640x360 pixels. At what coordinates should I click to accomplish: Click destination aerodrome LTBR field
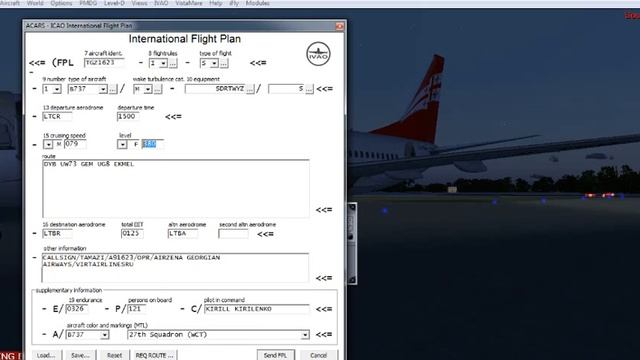(x=57, y=234)
